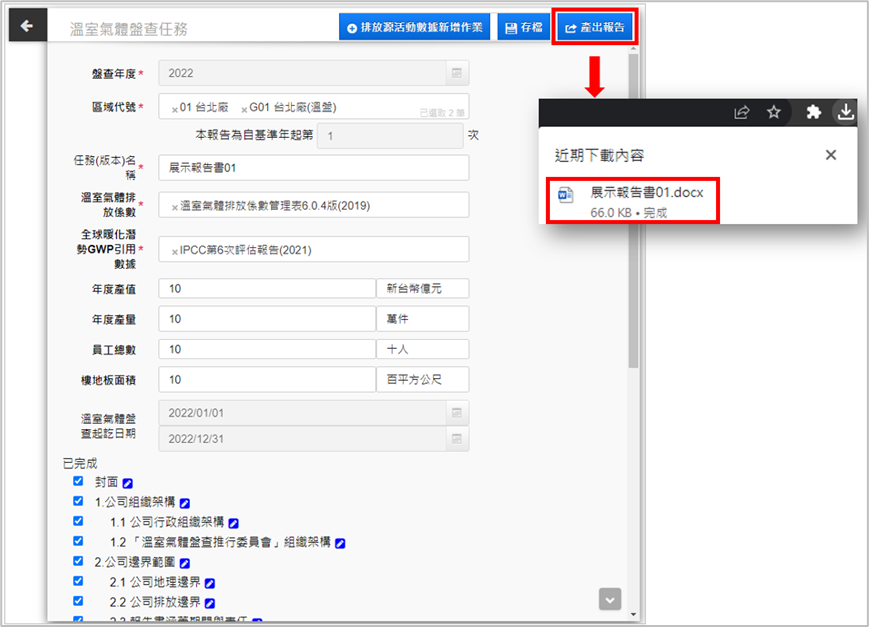
Task: Toggle the 1.公司組織架構 checkbox
Action: 78,501
